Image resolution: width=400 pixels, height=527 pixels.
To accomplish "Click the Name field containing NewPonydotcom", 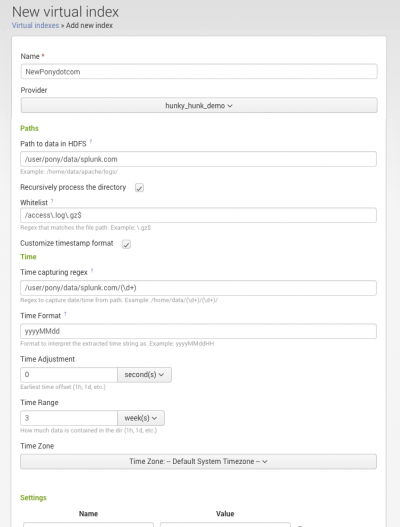I will pyautogui.click(x=199, y=72).
